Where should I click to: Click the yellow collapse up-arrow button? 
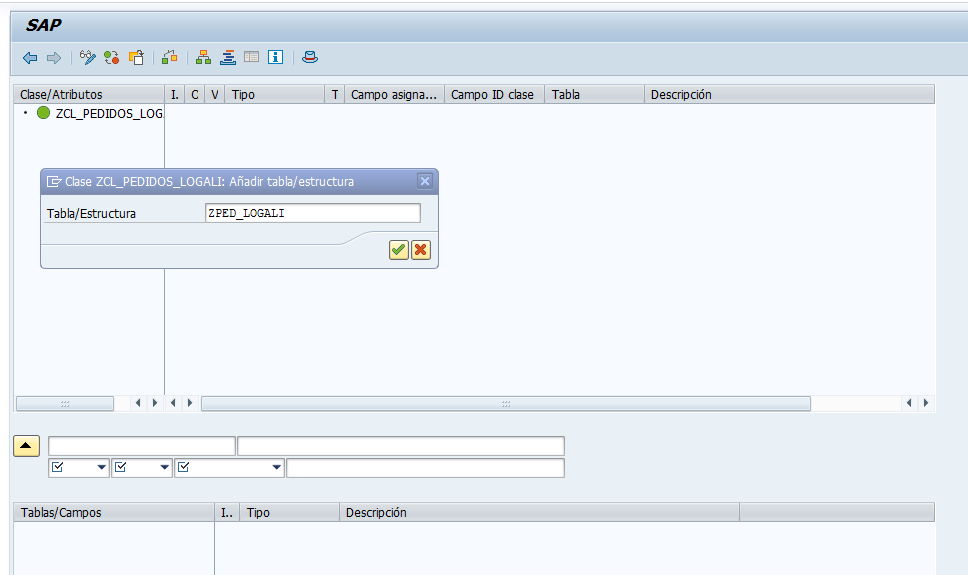tap(26, 446)
